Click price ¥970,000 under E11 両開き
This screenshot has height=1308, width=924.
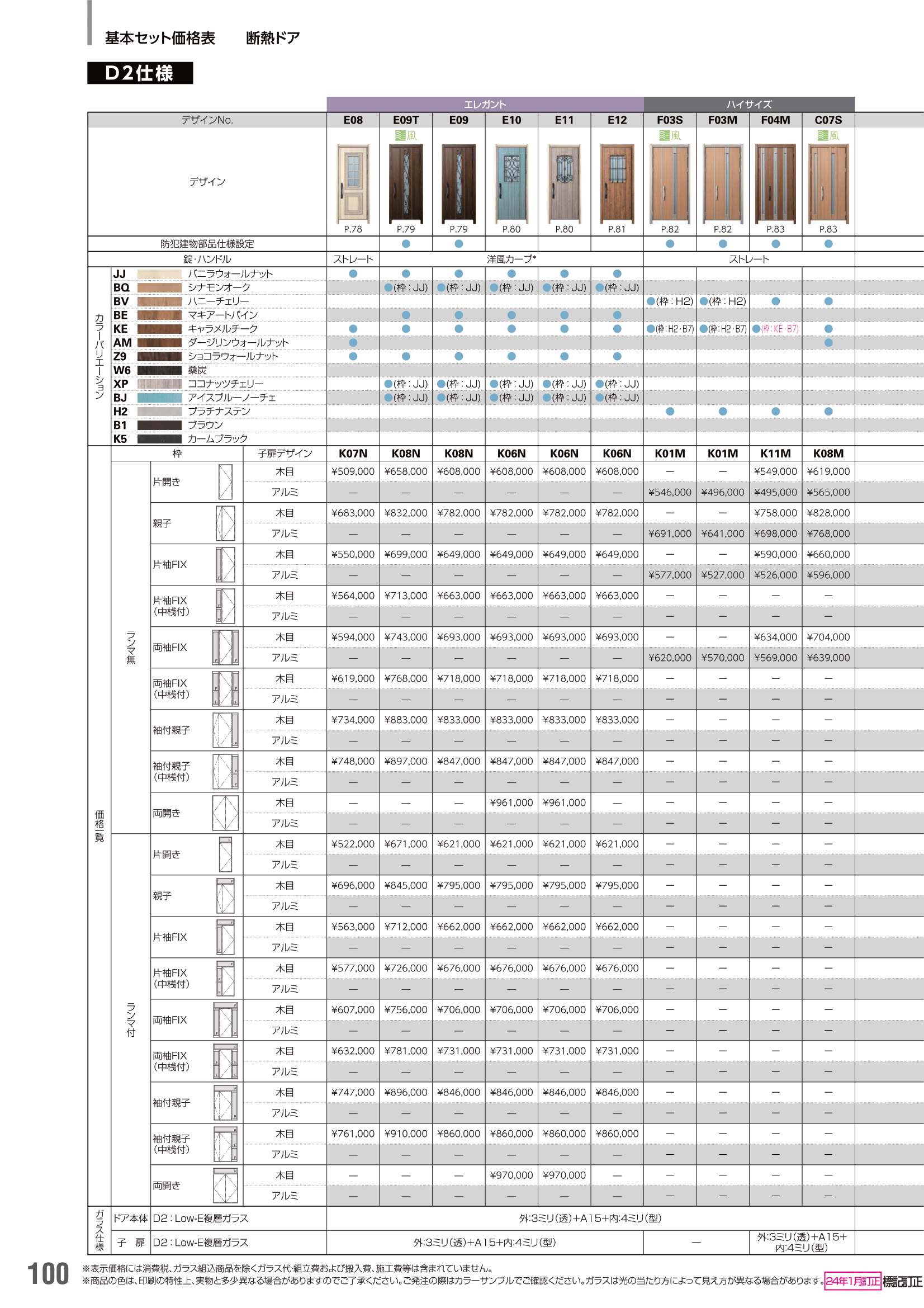pyautogui.click(x=564, y=1175)
